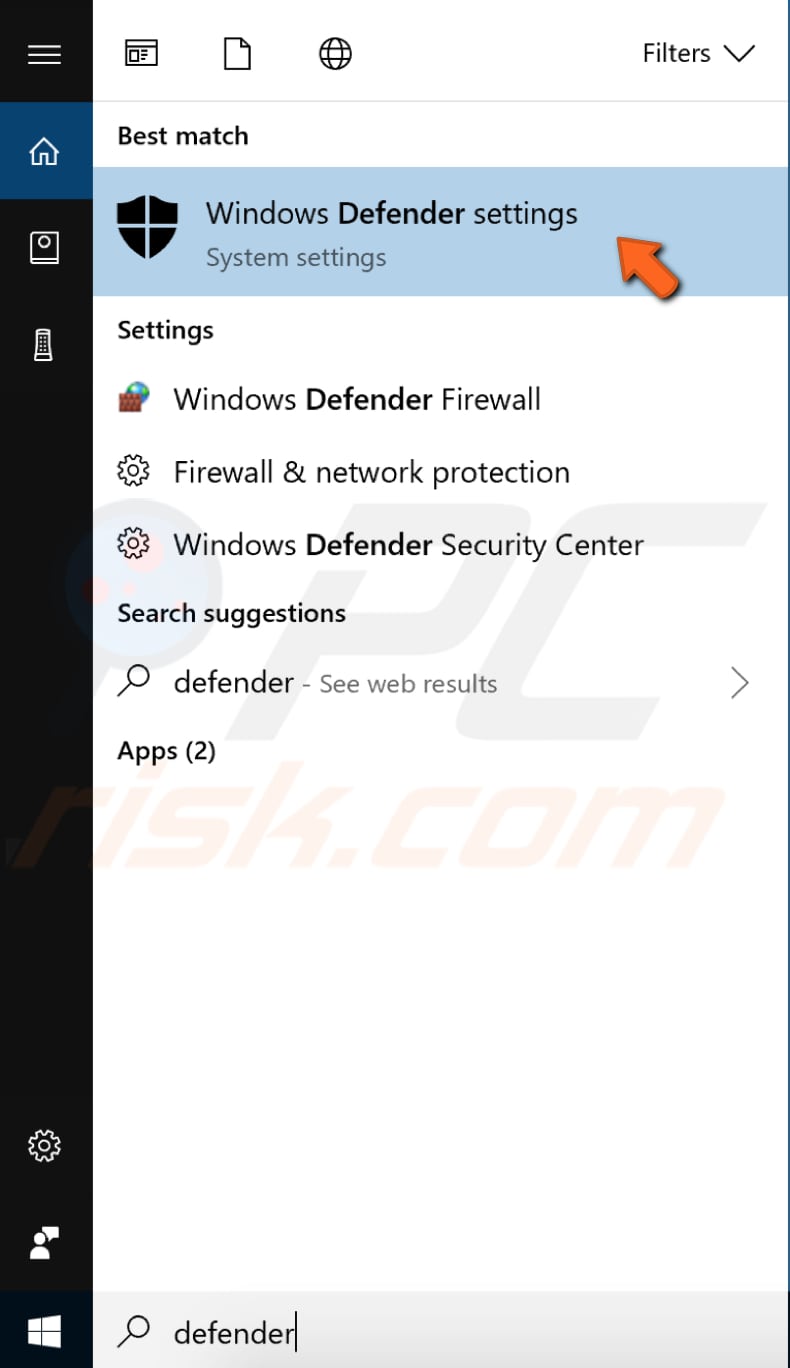Click the magnifier icon in the search box
Screen dimensions: 790x1368
tap(134, 1331)
